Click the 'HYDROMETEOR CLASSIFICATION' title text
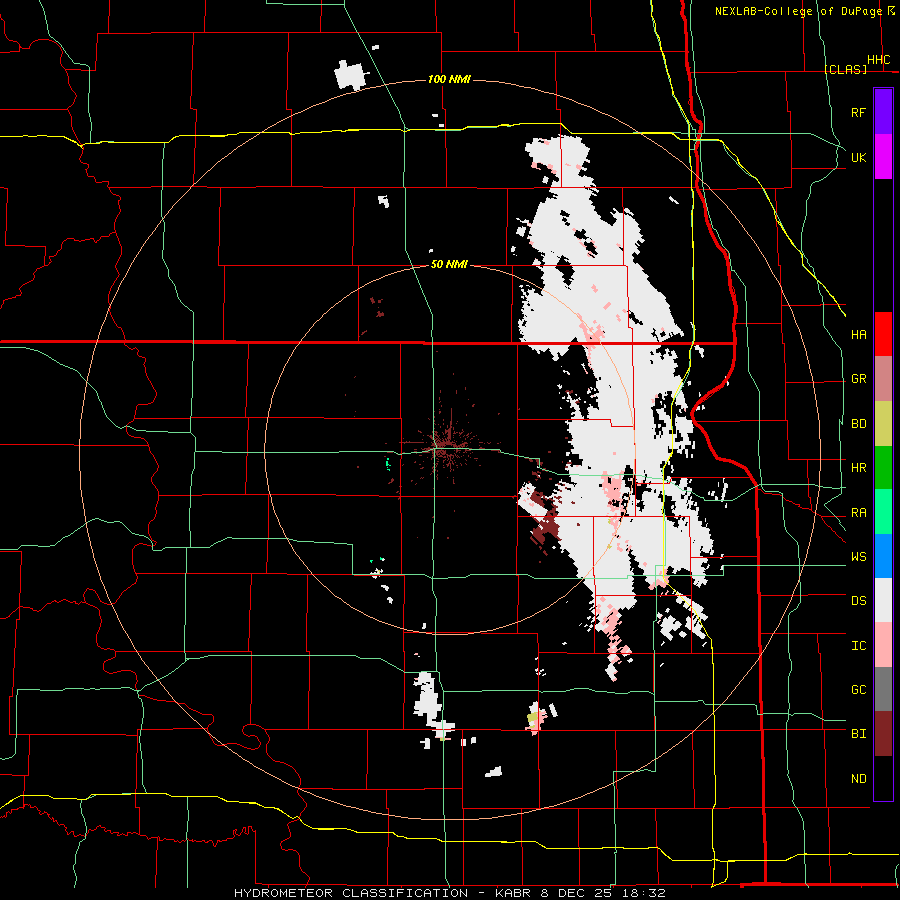900x900 pixels. pos(351,893)
